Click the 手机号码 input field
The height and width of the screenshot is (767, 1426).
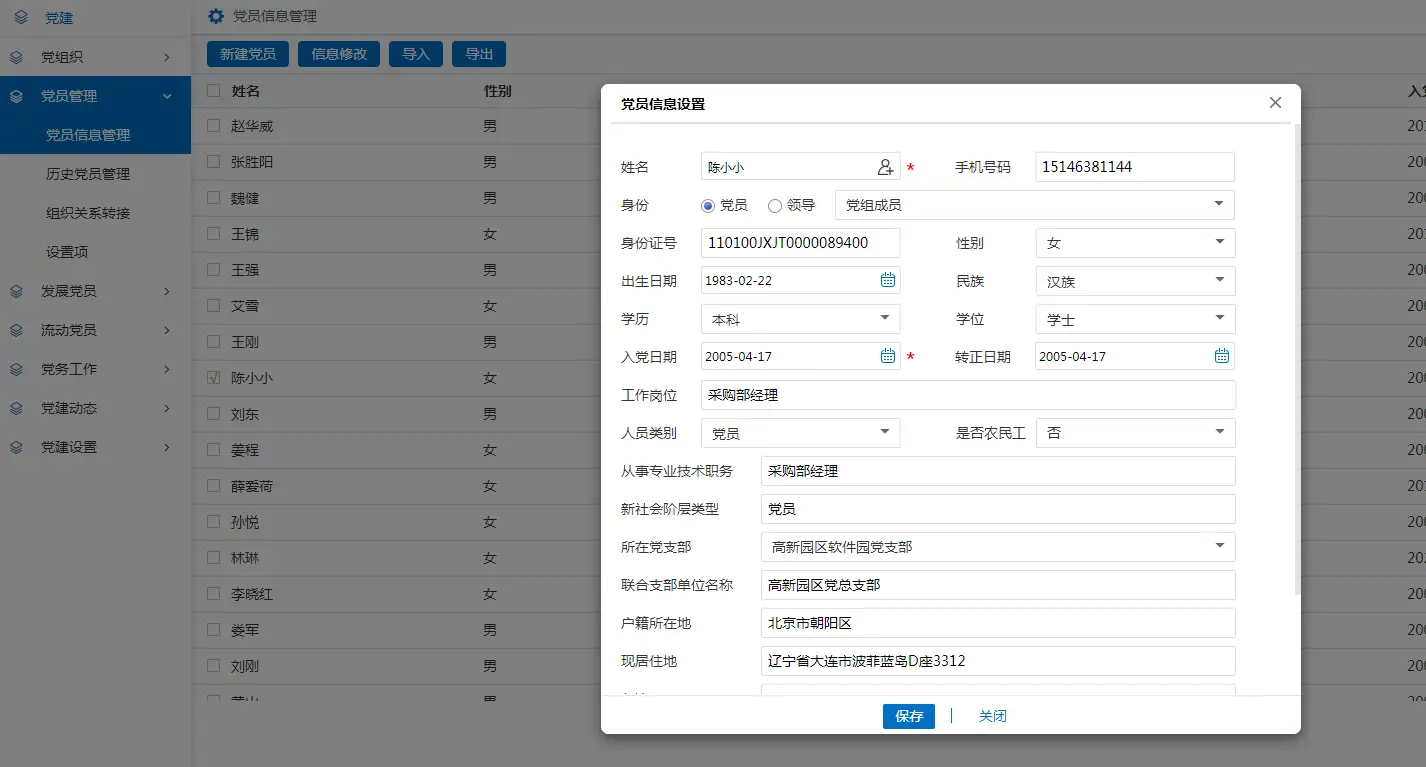point(1134,167)
